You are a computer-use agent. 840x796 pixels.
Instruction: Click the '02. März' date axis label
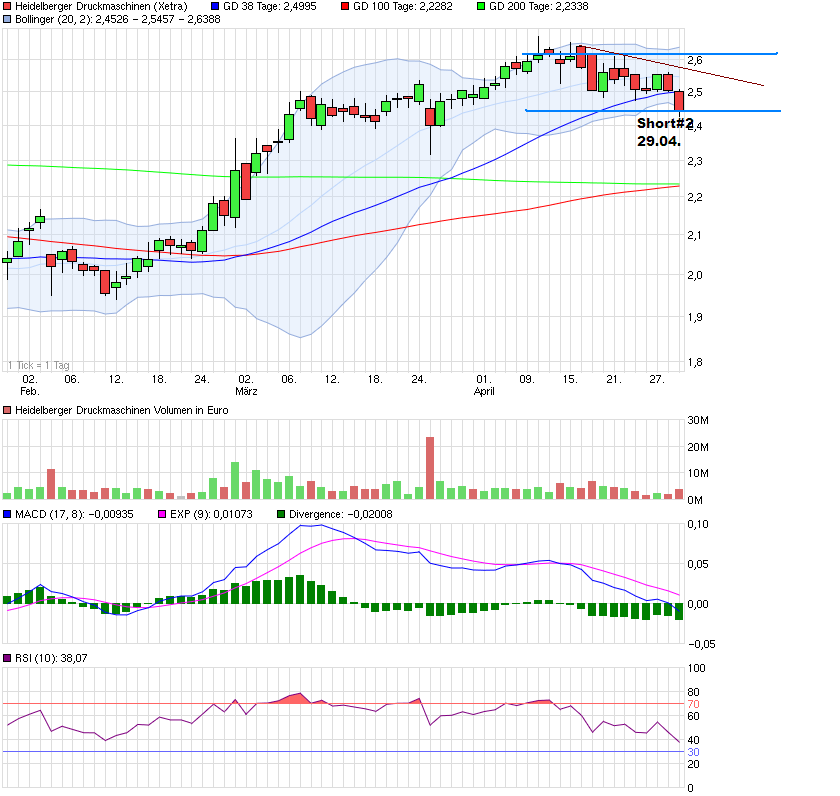point(246,385)
